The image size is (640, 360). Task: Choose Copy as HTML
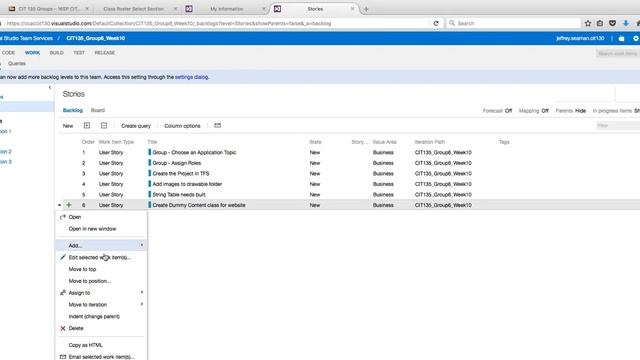pos(85,345)
